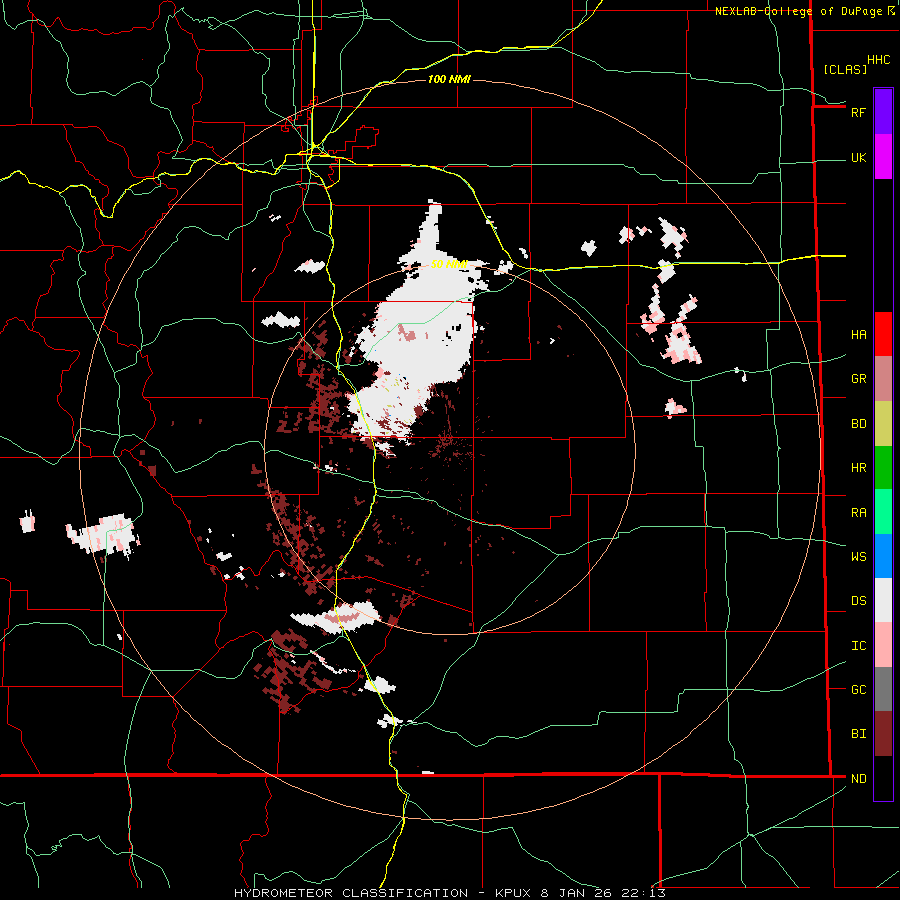
Task: Click the ND black legend swatch
Action: click(x=883, y=778)
